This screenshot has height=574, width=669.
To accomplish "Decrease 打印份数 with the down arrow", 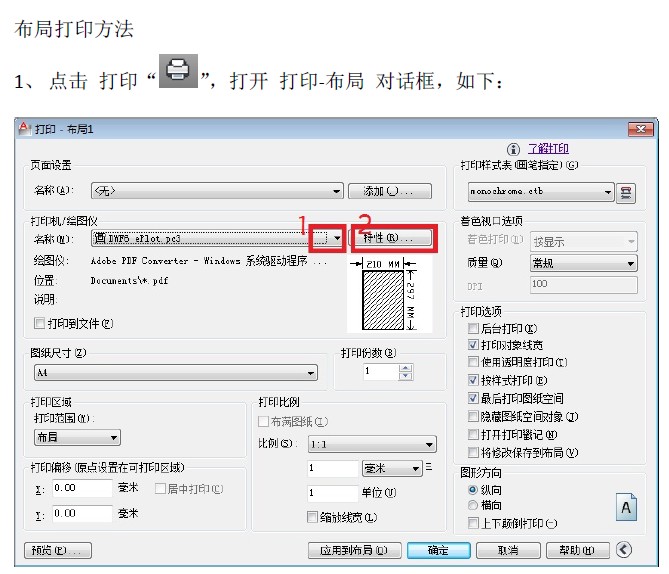I will pyautogui.click(x=405, y=376).
